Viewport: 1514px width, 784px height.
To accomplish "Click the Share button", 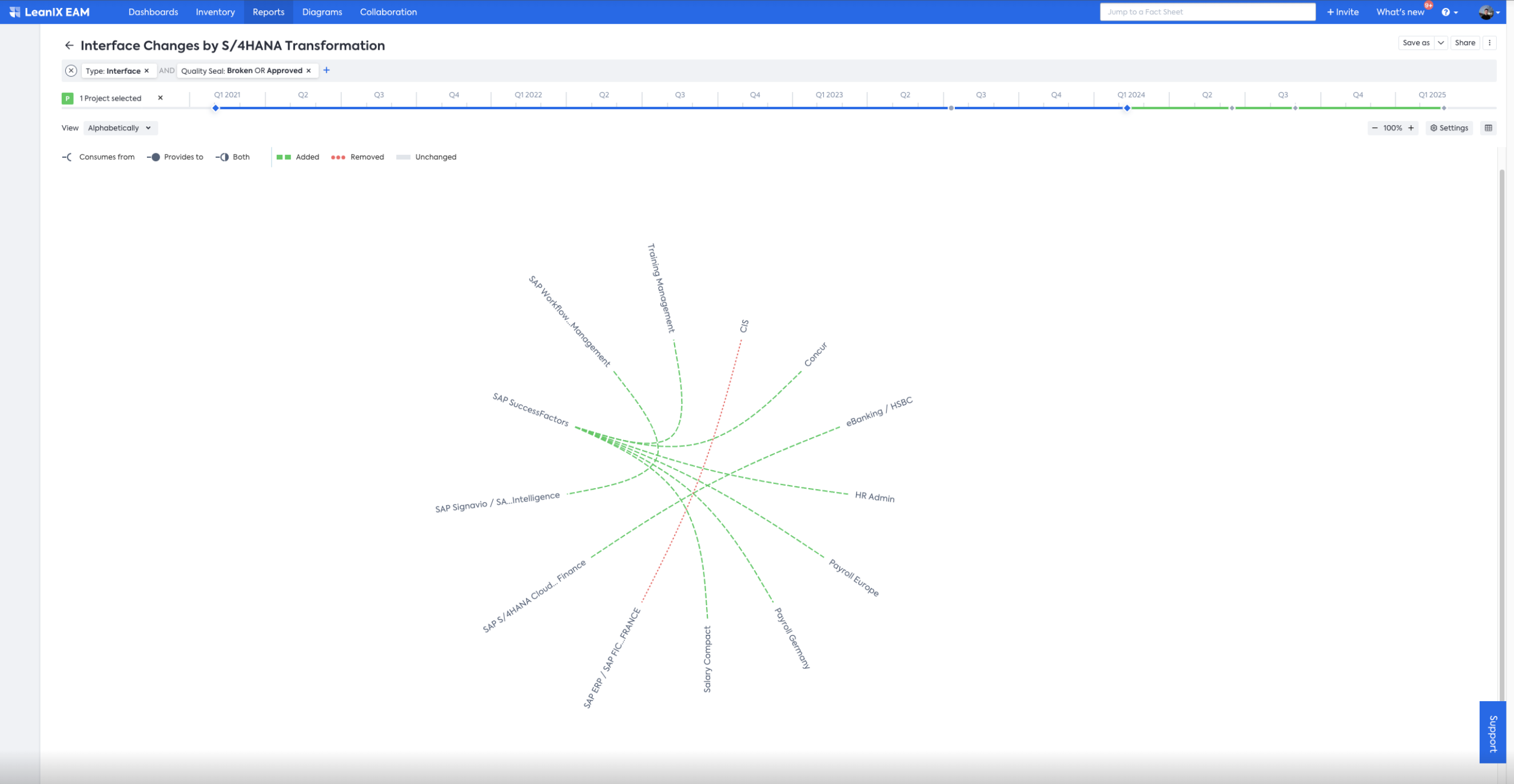I will click(1465, 43).
